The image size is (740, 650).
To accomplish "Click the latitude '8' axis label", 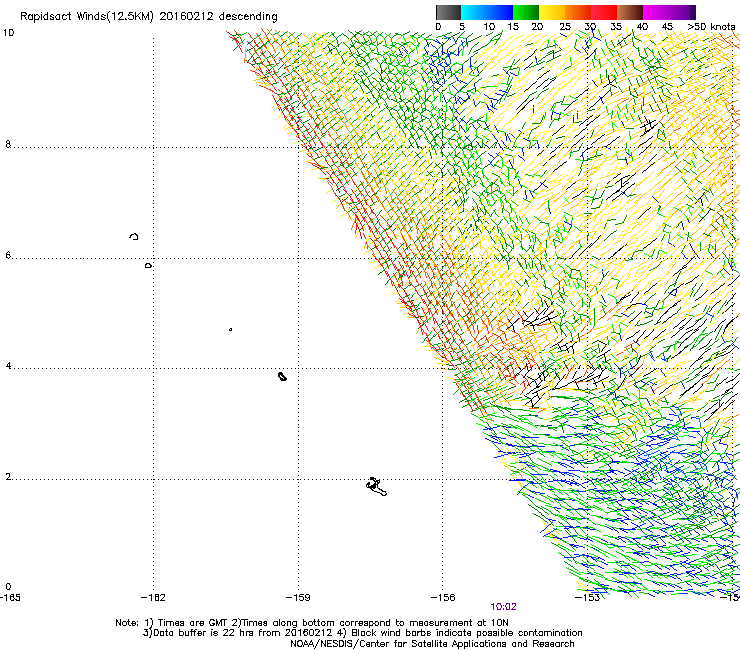I will click(8, 144).
